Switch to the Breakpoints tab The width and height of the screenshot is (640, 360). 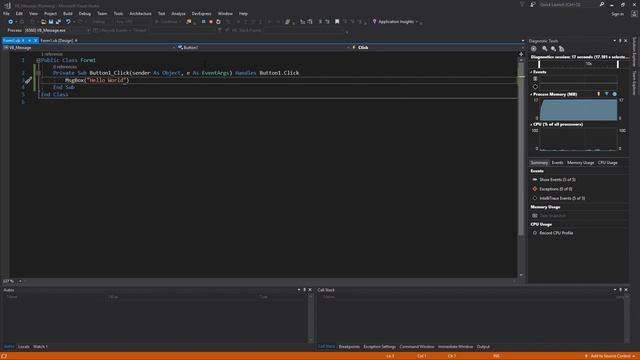[x=349, y=347]
